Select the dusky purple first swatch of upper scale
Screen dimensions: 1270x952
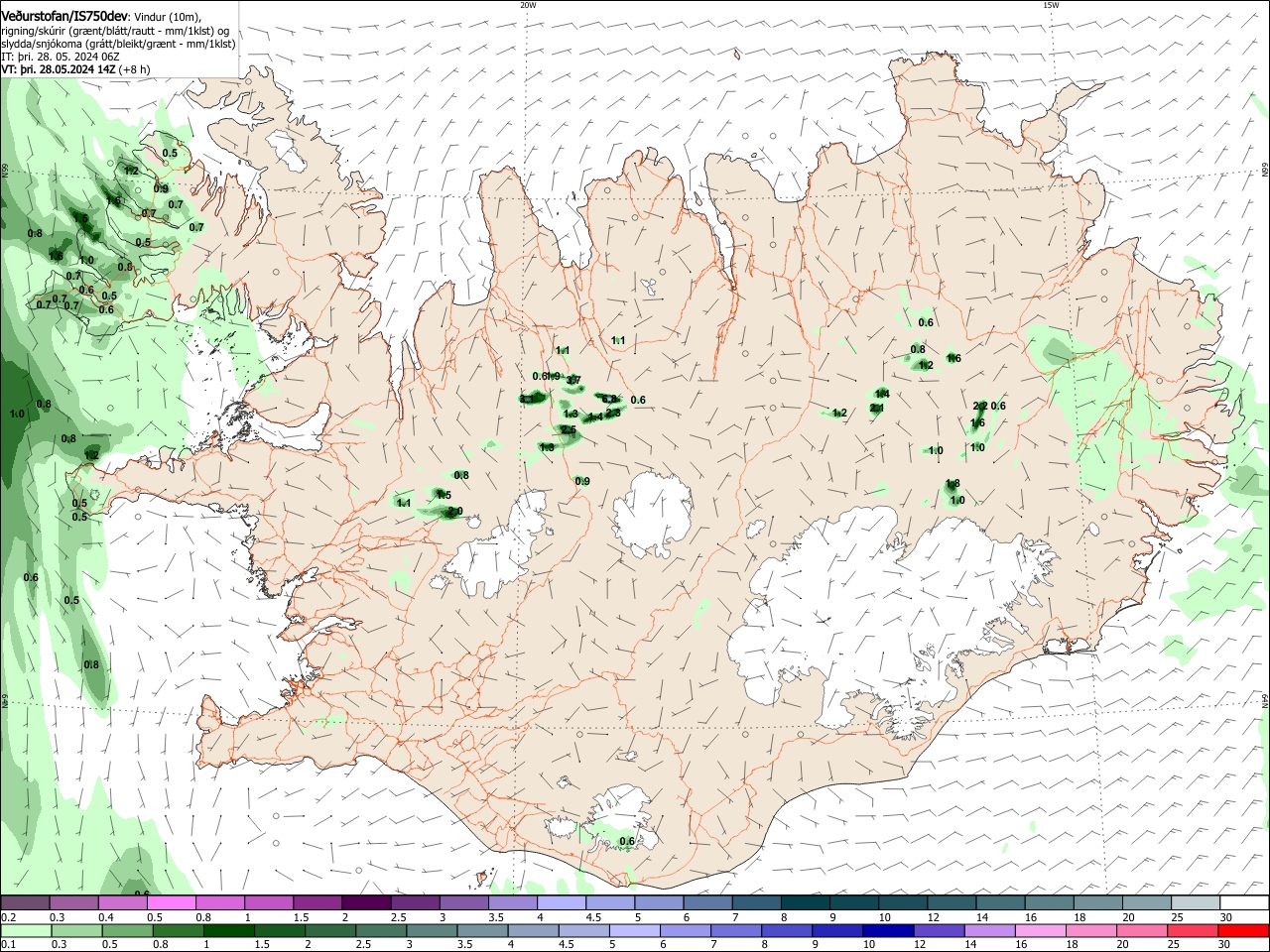(x=26, y=902)
